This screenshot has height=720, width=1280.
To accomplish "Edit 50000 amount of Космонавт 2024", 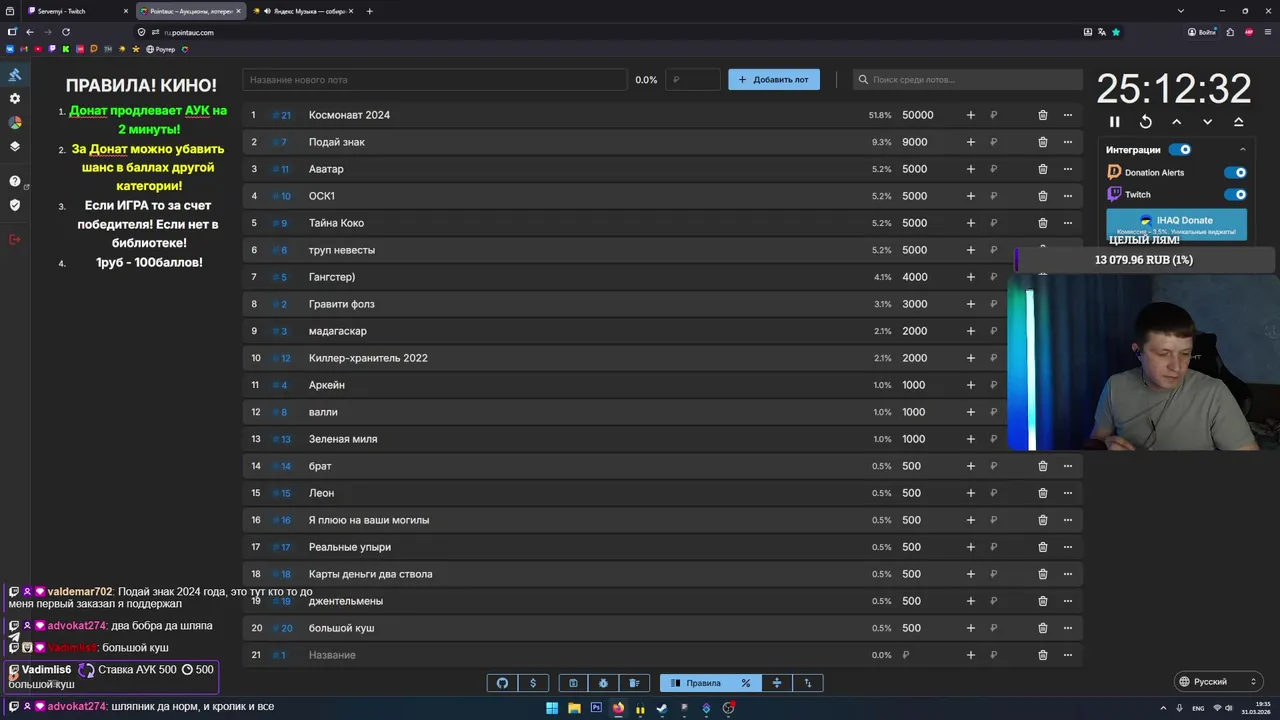I will coord(918,115).
